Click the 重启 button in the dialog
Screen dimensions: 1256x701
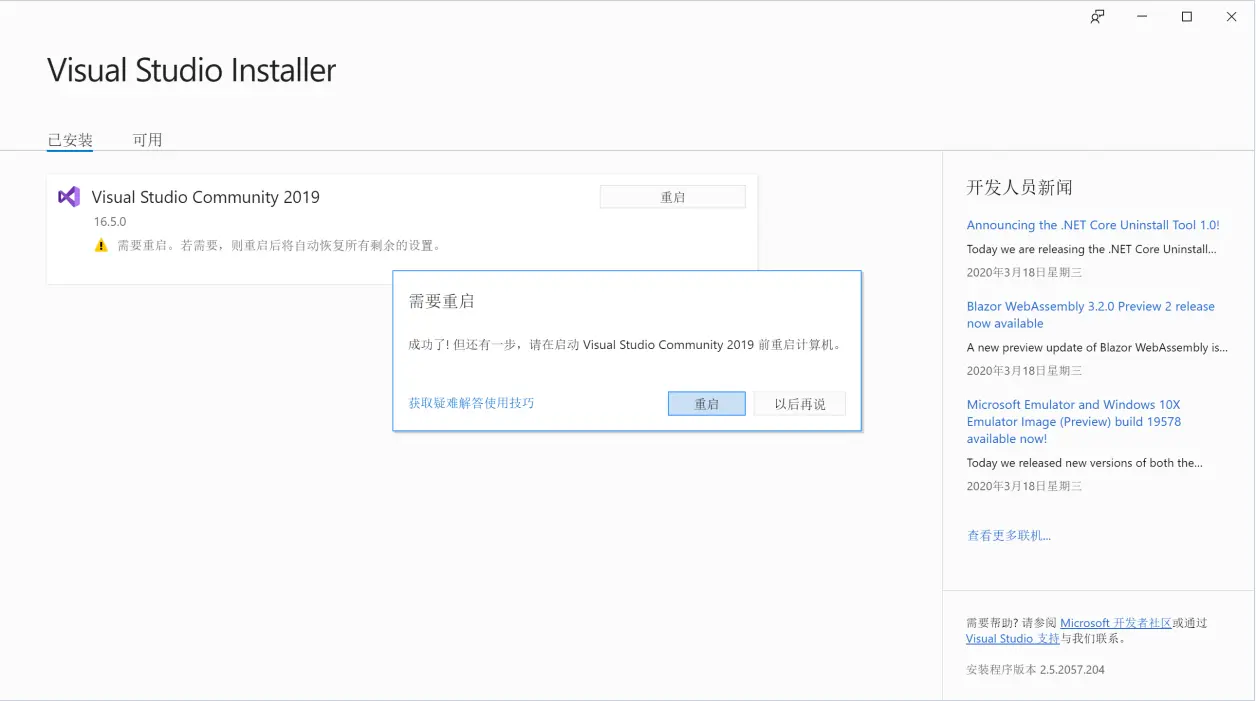click(707, 404)
